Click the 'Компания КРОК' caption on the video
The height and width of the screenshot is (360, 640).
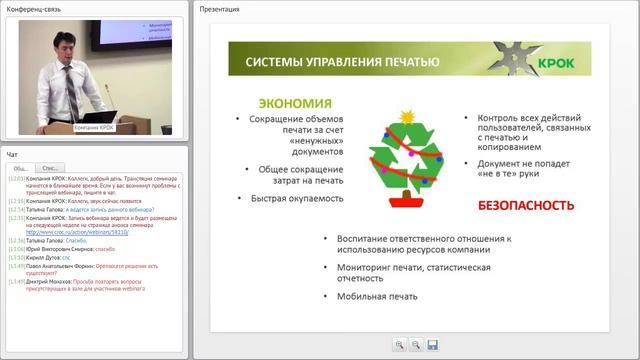[94, 128]
